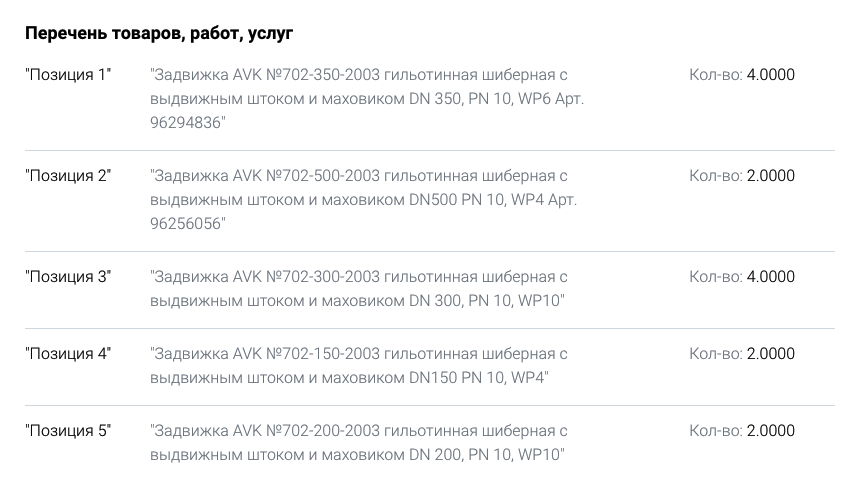Click the AVK №702-500-2003 valve description

363,200
